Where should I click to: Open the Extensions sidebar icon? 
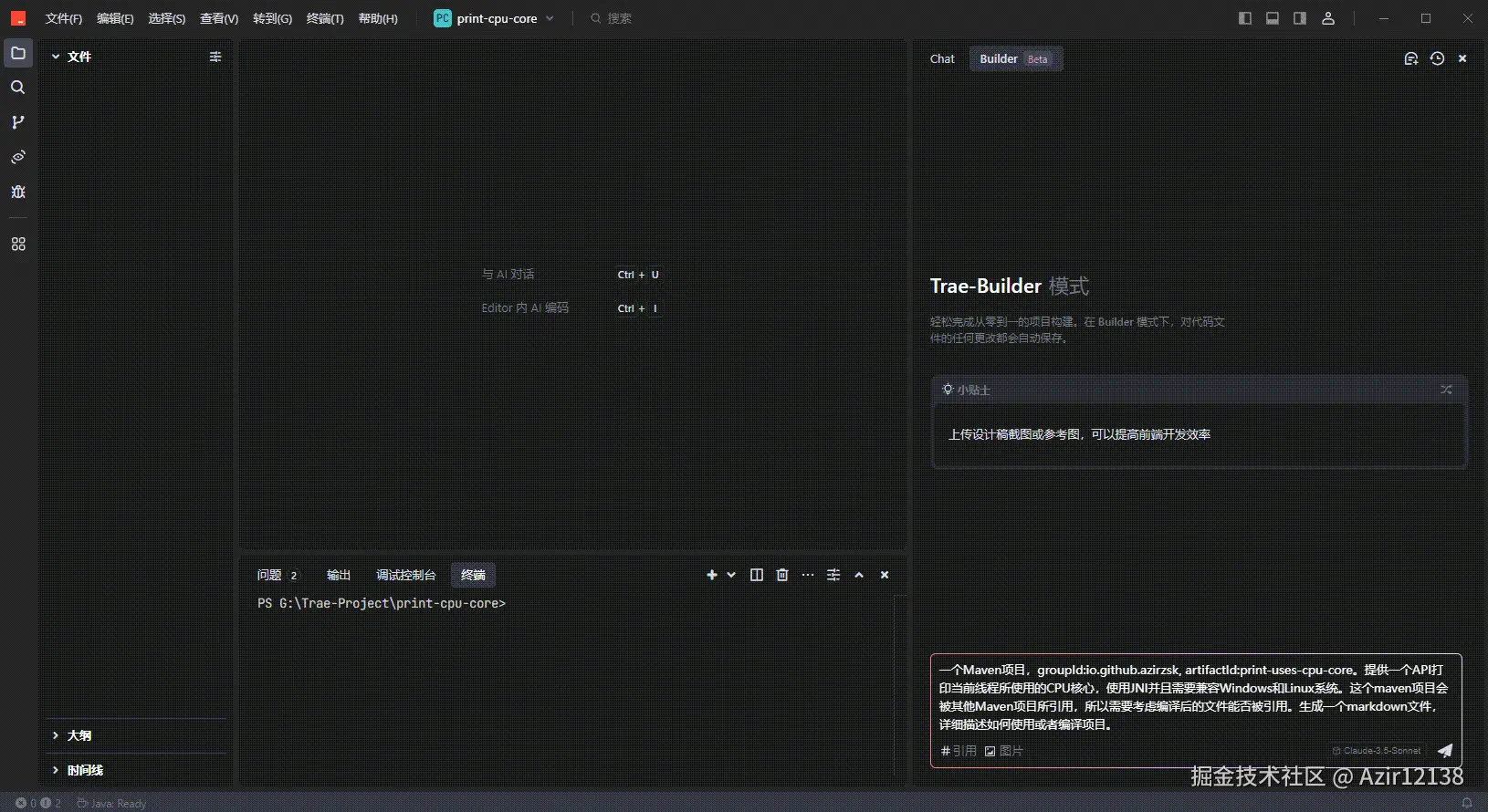pos(18,245)
